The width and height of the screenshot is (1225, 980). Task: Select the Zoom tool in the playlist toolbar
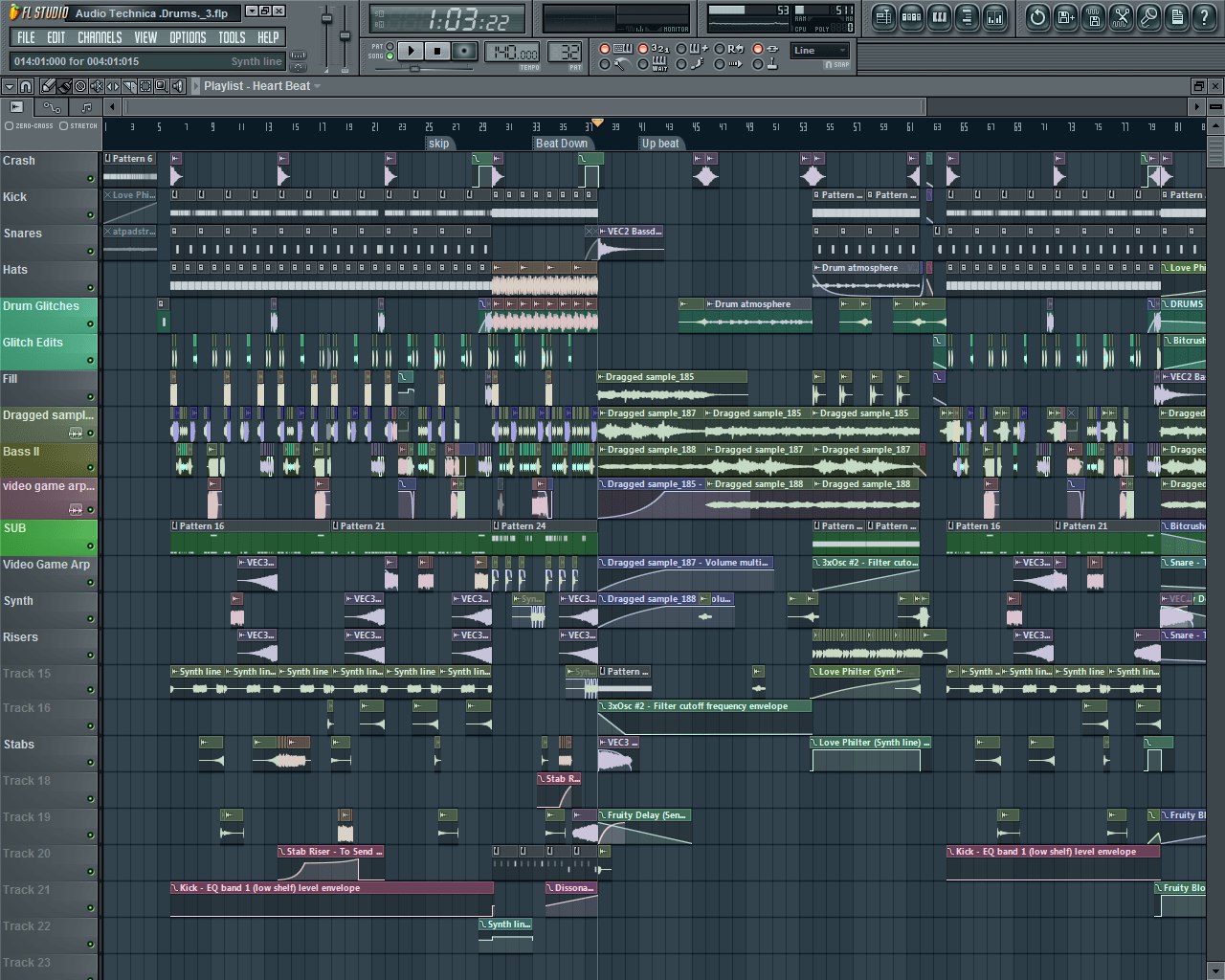point(162,86)
